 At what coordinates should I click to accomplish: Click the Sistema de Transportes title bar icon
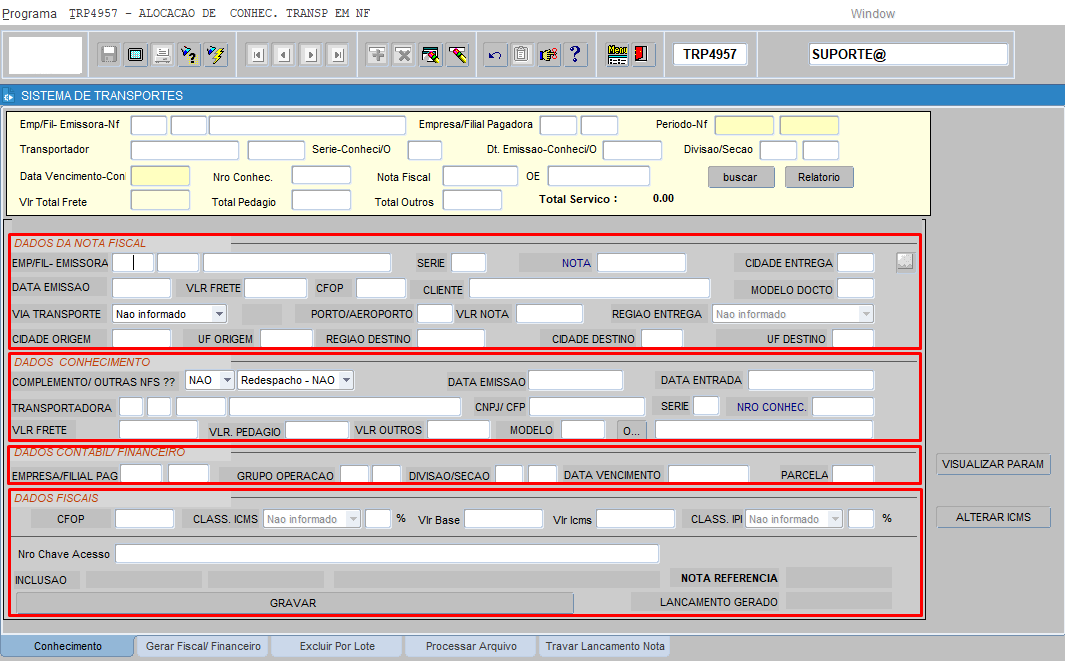8,96
